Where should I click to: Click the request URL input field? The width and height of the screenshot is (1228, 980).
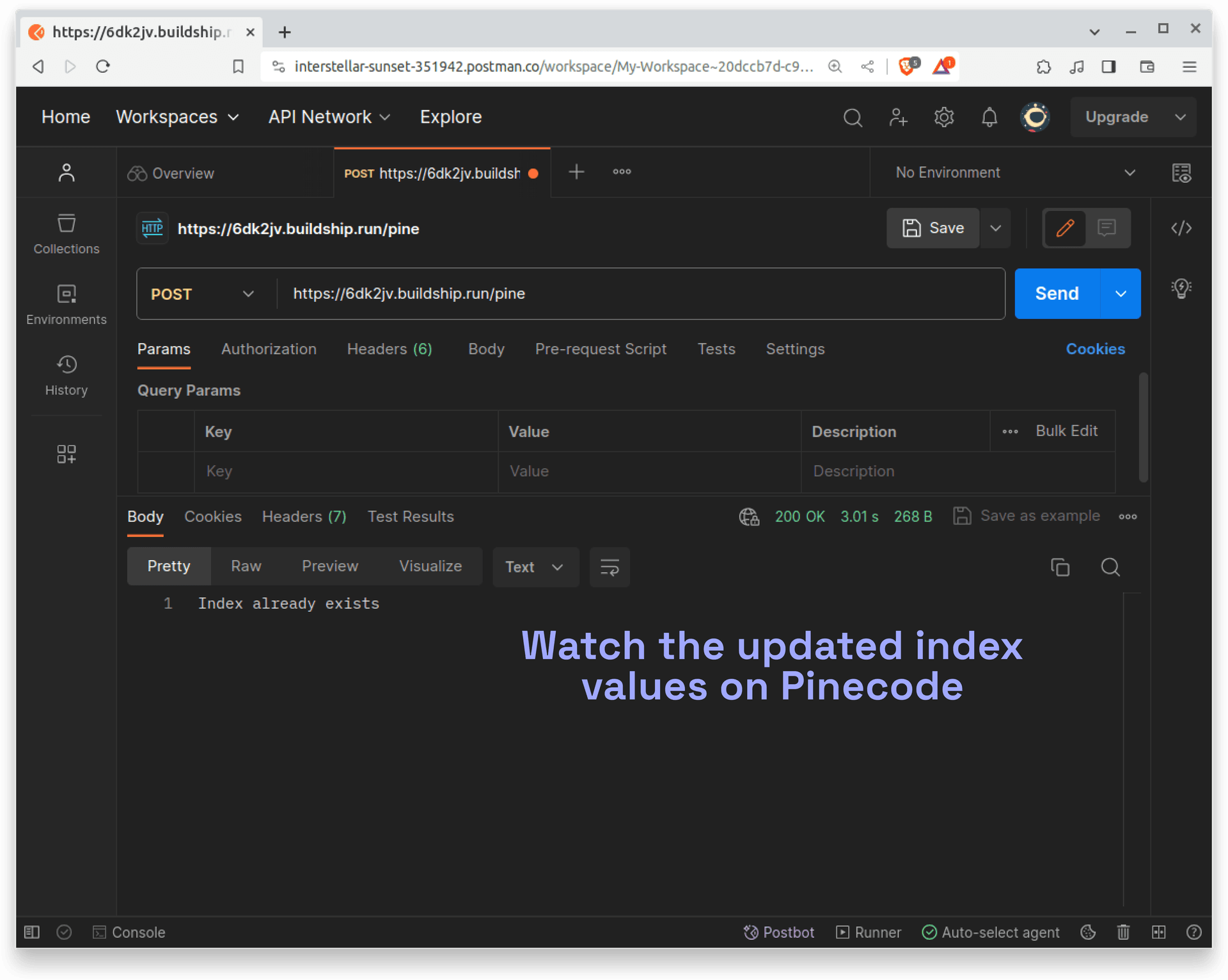pyautogui.click(x=640, y=294)
